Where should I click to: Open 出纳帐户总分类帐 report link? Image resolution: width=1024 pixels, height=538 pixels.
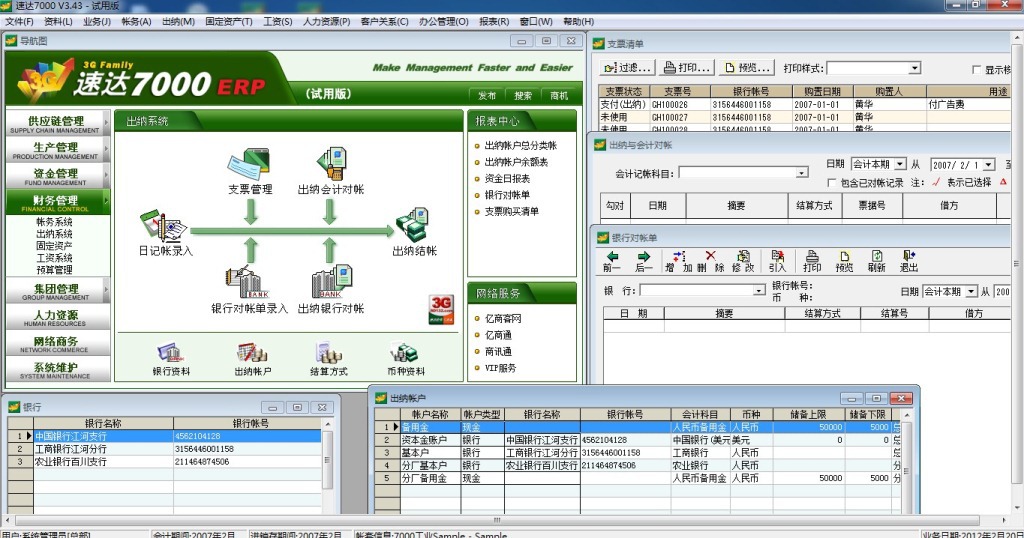520,146
